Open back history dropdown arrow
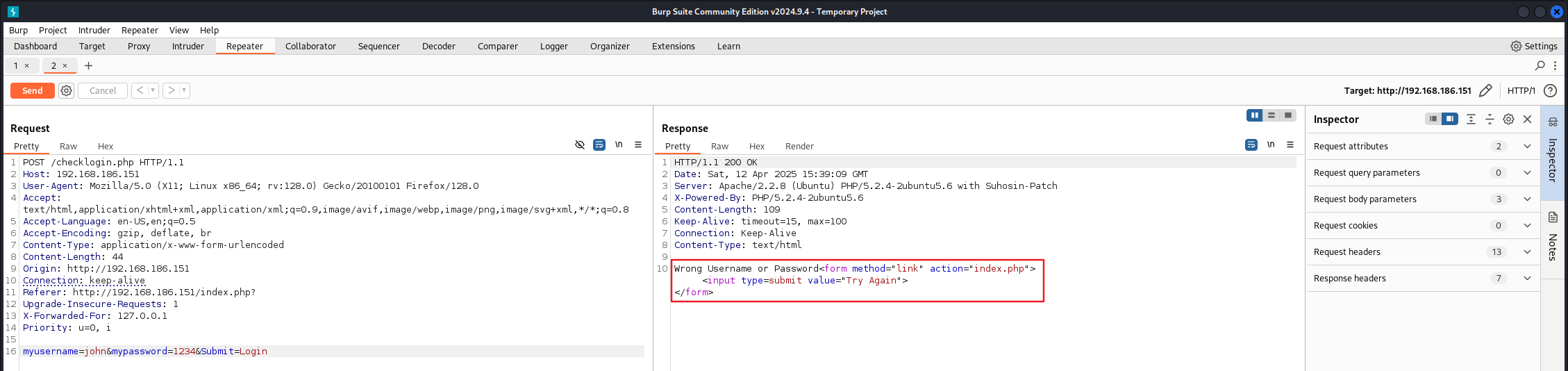Screen dimensions: 1568x371 pos(153,90)
